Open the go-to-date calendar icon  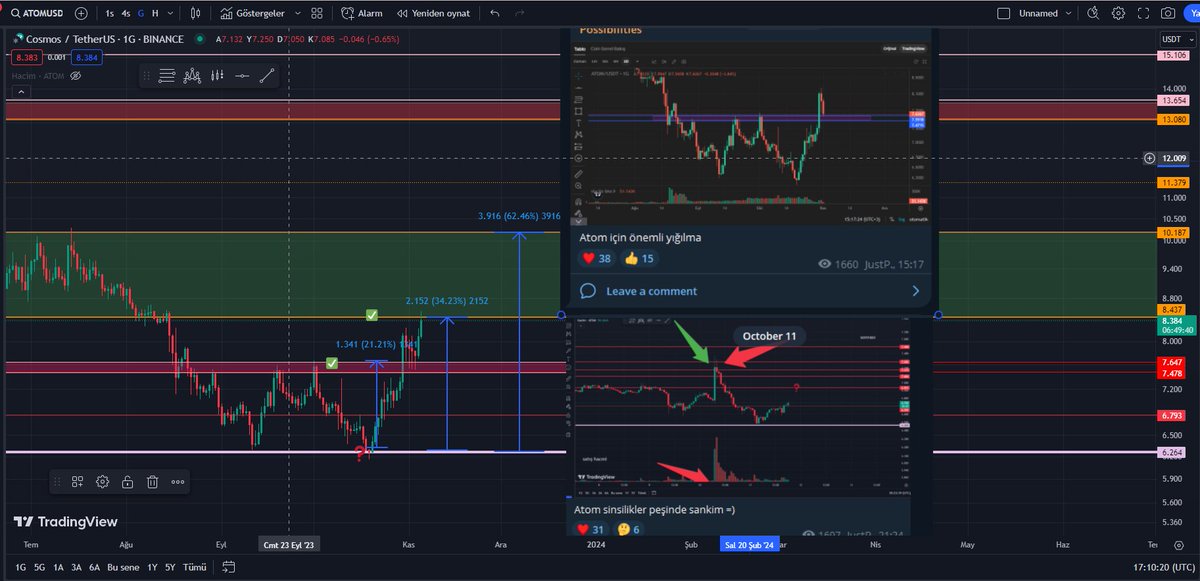(229, 568)
